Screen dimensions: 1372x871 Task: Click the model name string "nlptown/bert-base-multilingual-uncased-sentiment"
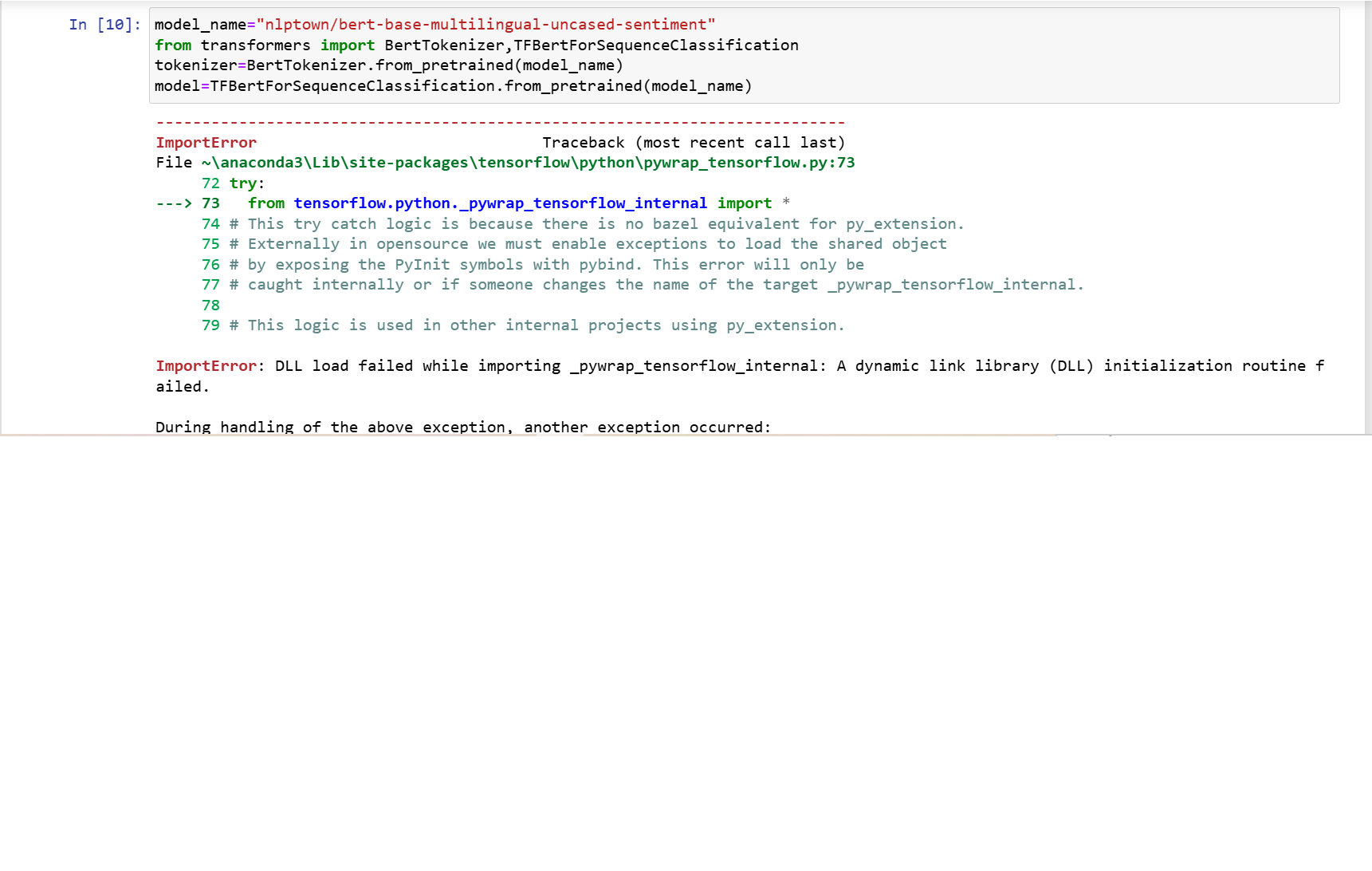486,25
